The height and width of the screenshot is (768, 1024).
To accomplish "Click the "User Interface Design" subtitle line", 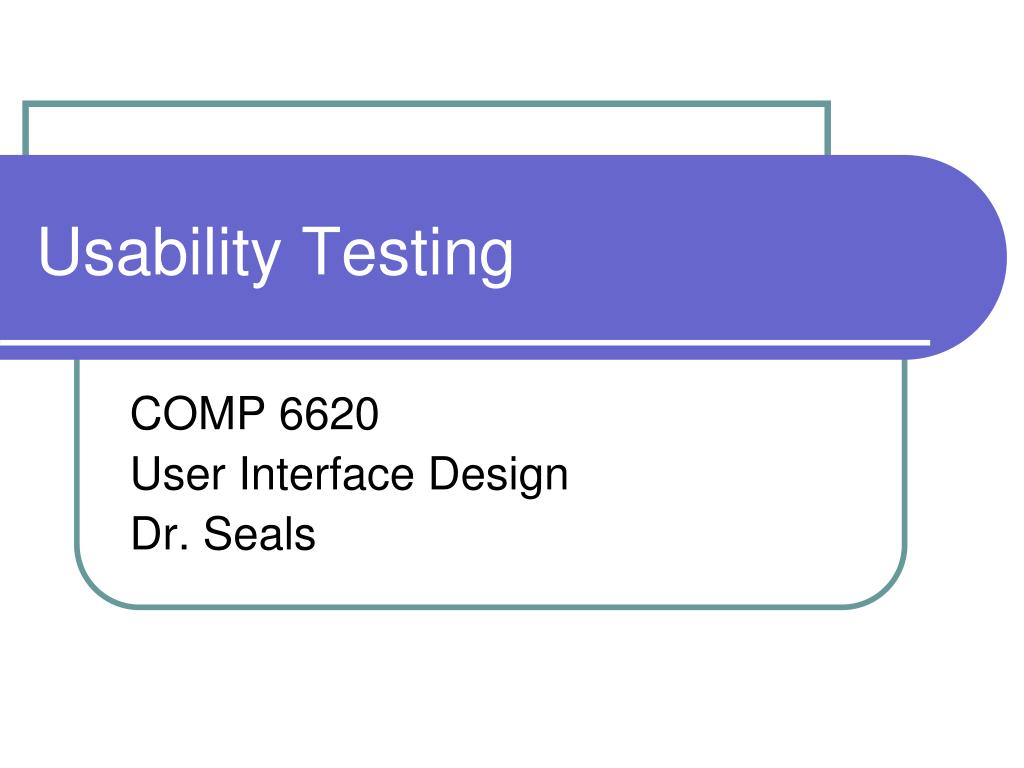I will (x=349, y=475).
